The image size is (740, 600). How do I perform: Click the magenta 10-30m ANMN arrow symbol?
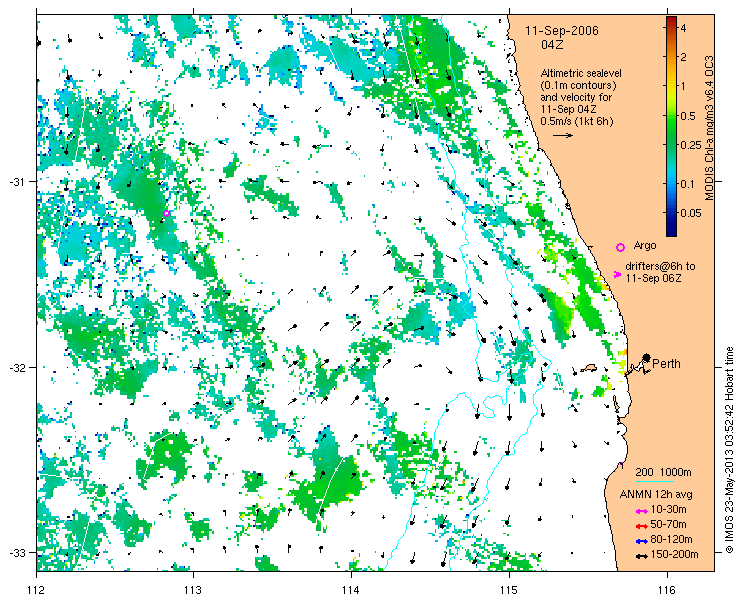click(x=641, y=511)
